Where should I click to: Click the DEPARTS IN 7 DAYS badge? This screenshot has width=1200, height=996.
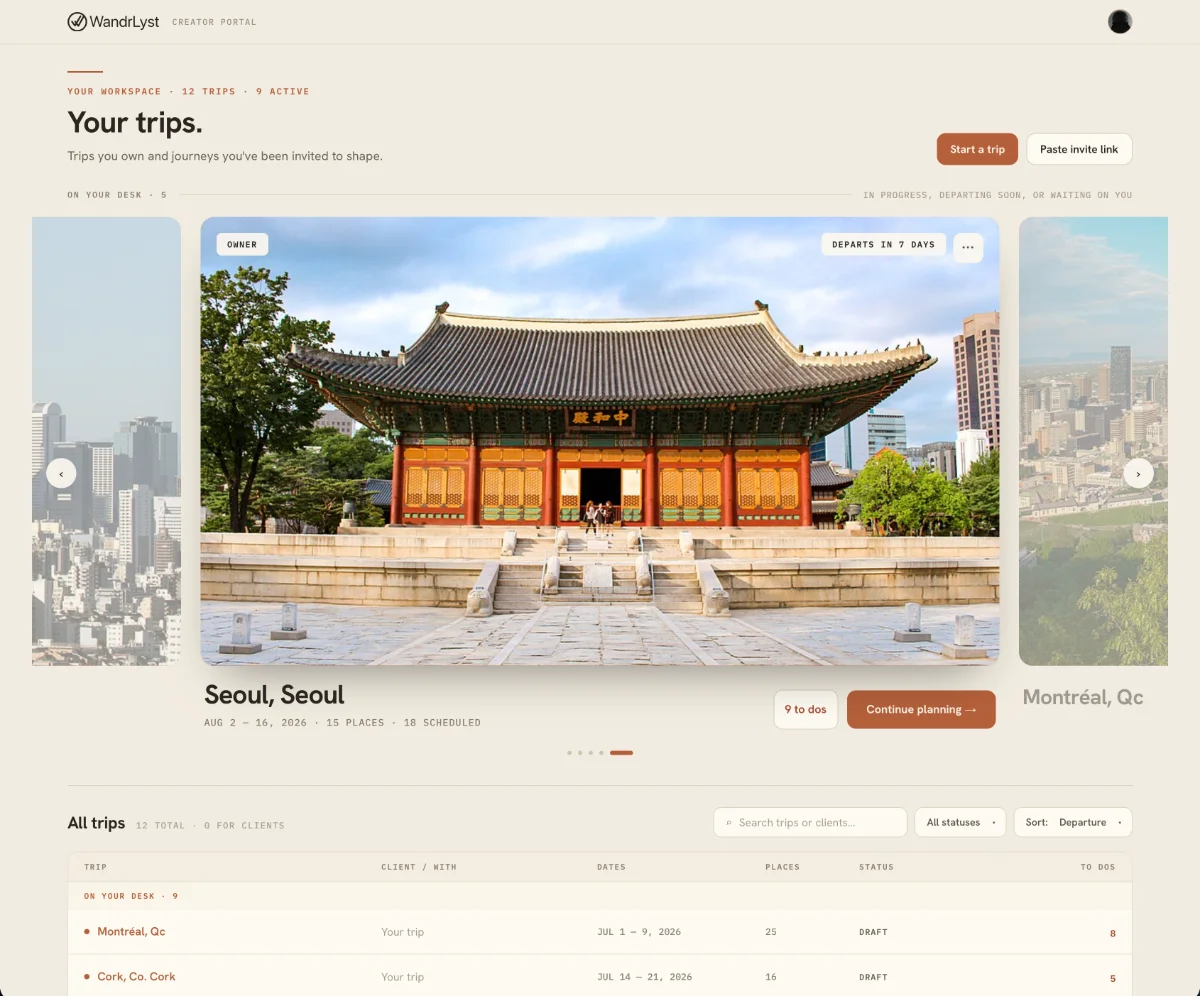(x=884, y=244)
